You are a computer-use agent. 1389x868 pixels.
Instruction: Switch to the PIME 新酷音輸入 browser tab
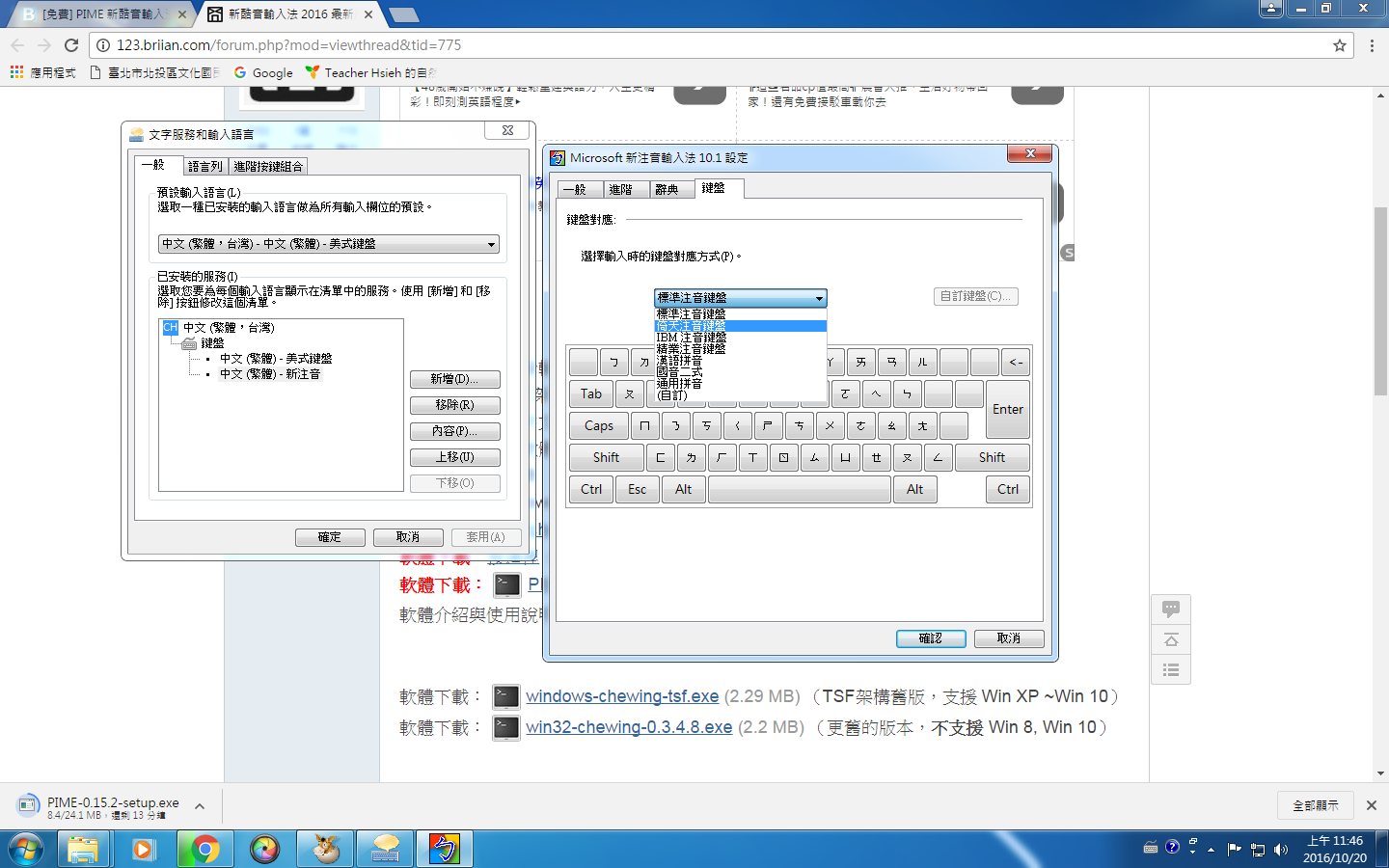click(x=102, y=14)
